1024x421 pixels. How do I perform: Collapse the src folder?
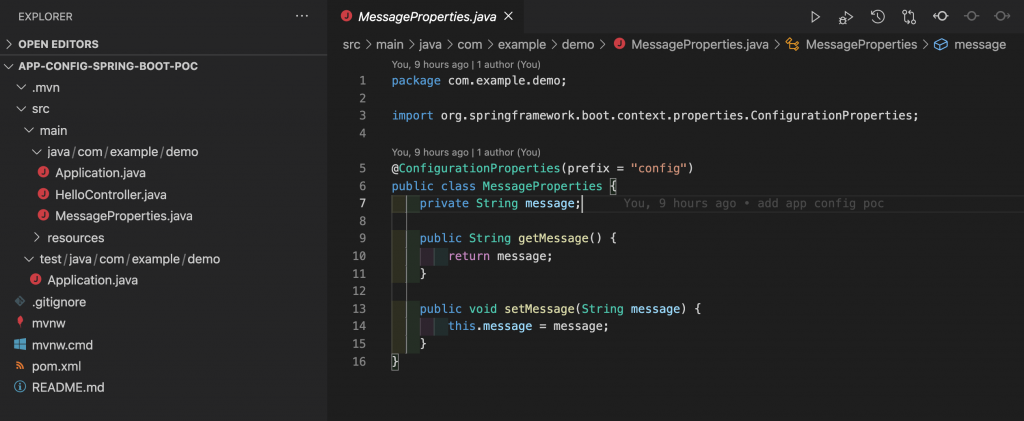[40, 109]
